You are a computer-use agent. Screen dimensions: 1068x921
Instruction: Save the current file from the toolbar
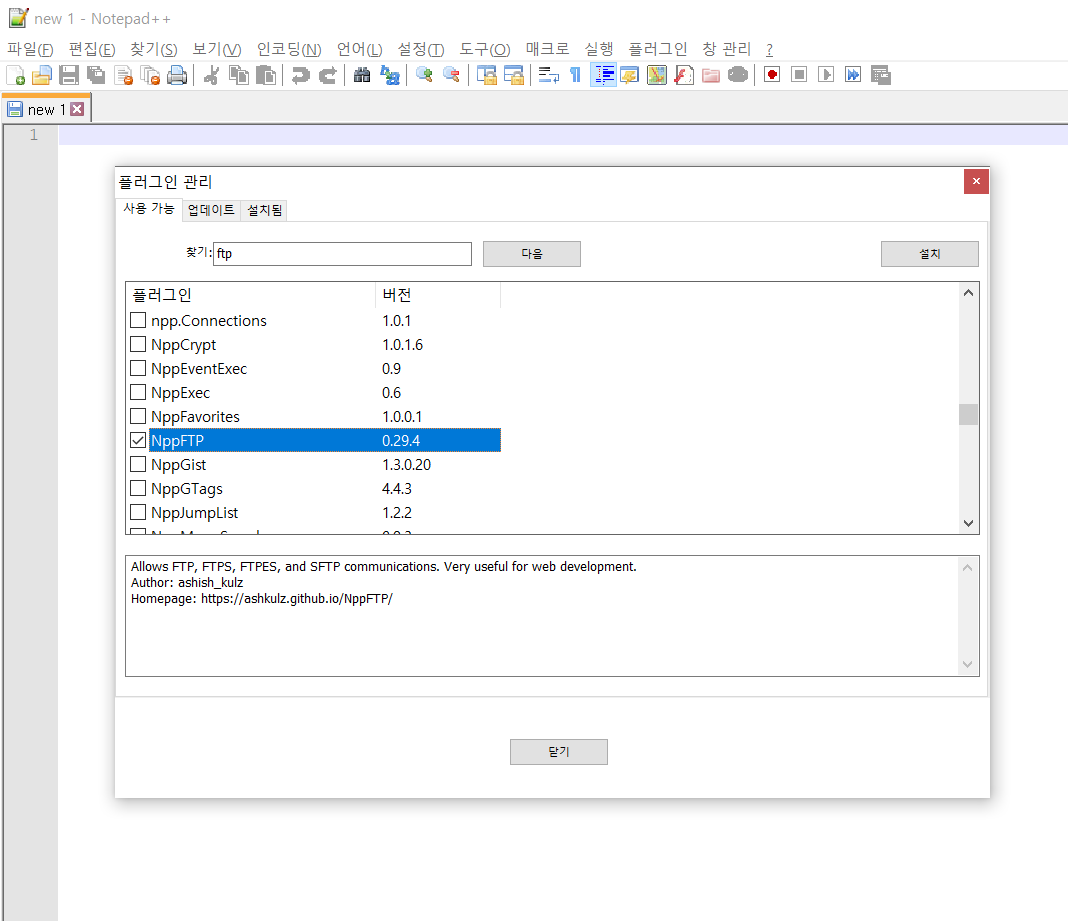click(69, 75)
